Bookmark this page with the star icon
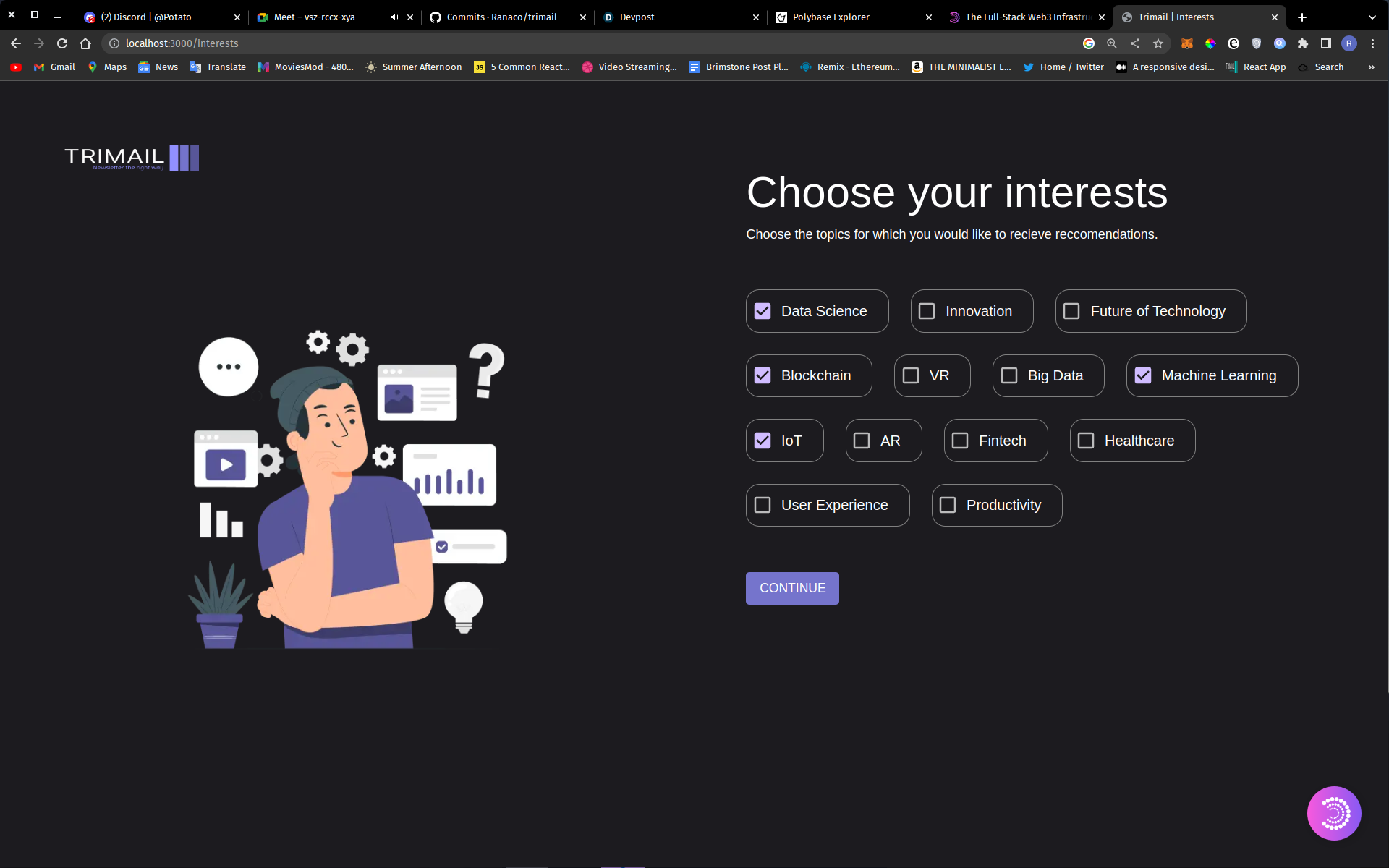This screenshot has height=868, width=1389. click(x=1158, y=43)
